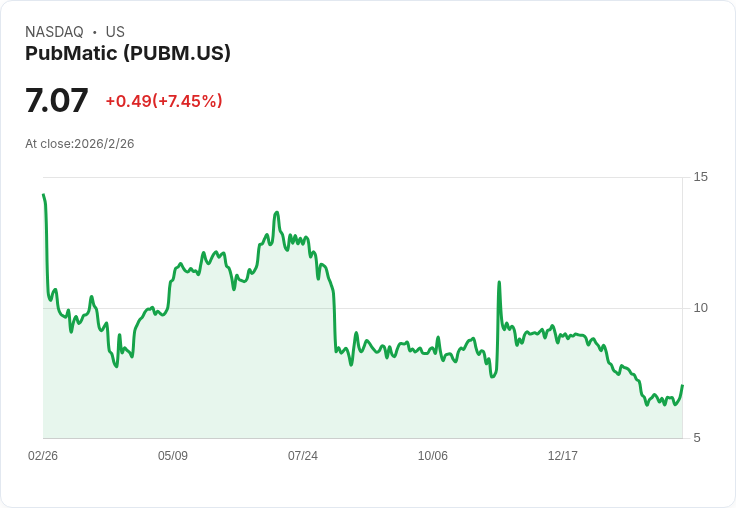Select the 05/09 date marker
The image size is (736, 508).
click(x=173, y=456)
